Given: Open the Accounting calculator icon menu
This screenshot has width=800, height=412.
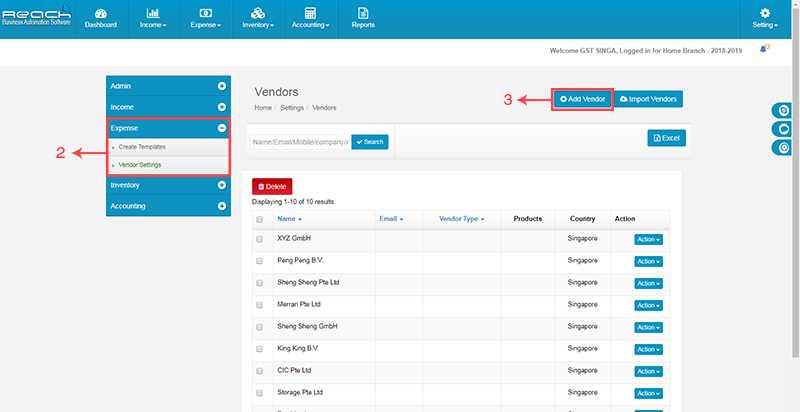Looking at the screenshot, I should pyautogui.click(x=310, y=14).
